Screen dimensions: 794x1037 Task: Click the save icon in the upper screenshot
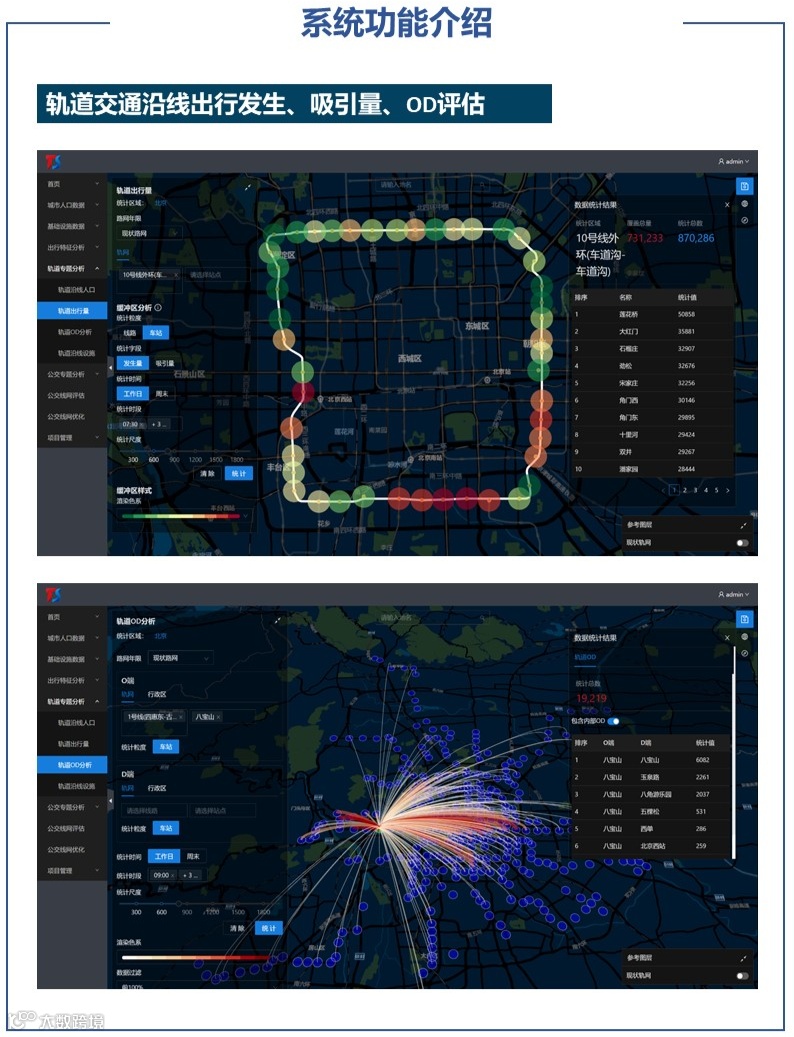point(745,187)
